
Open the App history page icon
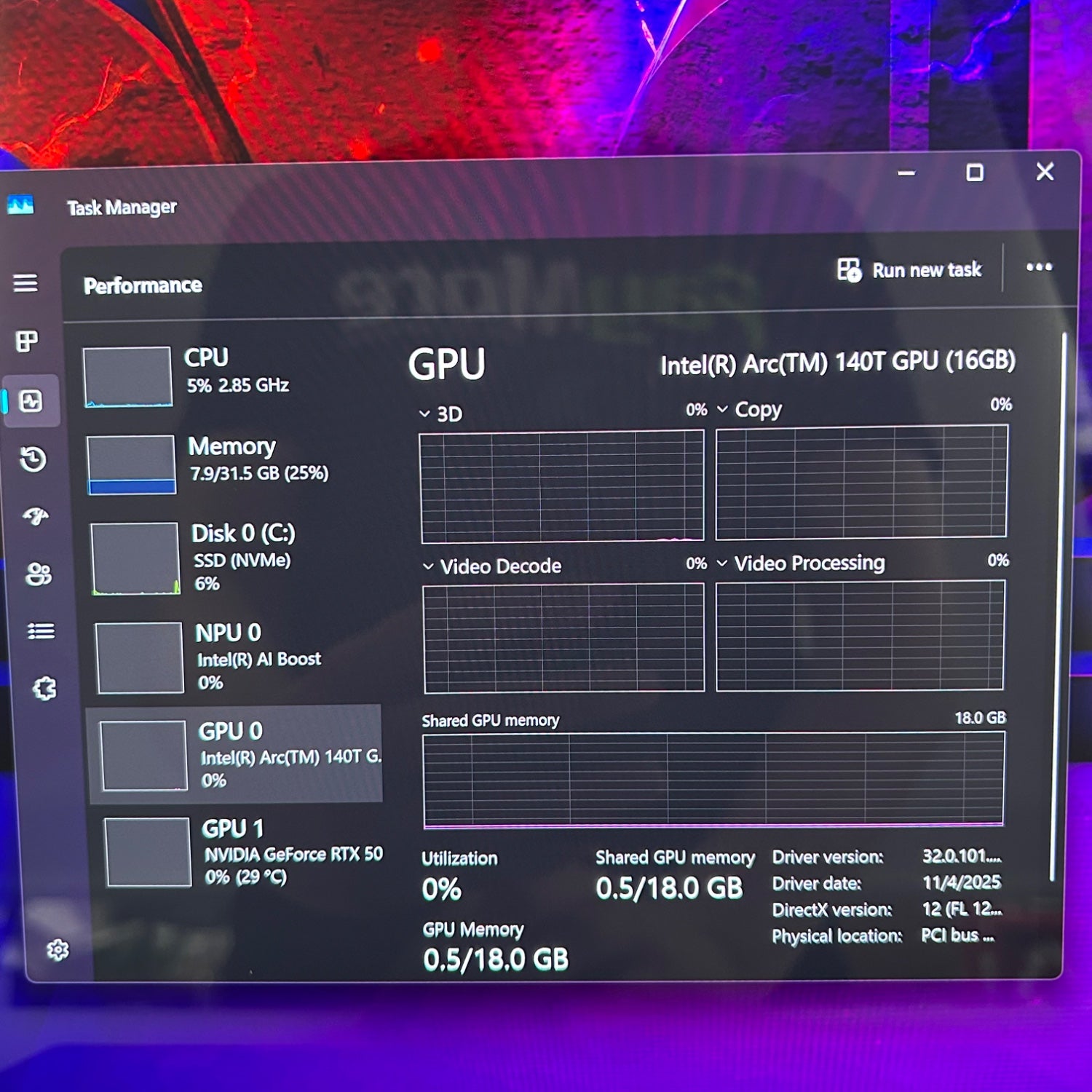33,459
